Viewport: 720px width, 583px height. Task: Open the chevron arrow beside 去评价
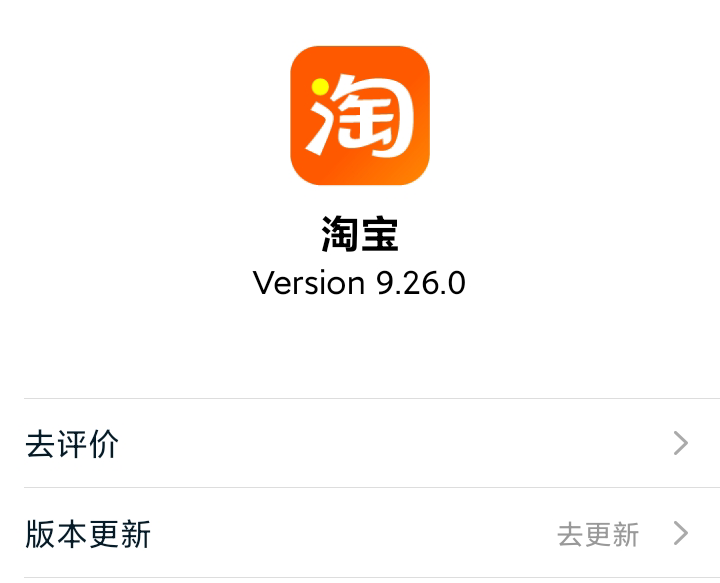coord(681,443)
